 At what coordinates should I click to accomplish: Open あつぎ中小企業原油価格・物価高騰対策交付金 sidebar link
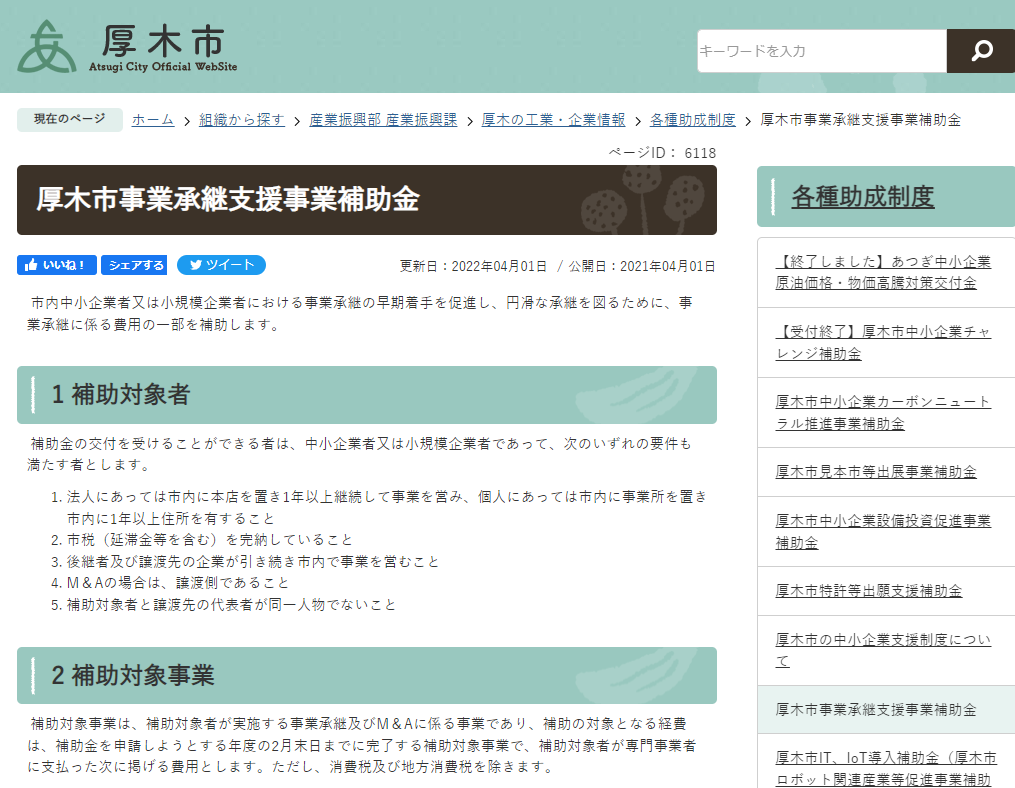point(883,272)
